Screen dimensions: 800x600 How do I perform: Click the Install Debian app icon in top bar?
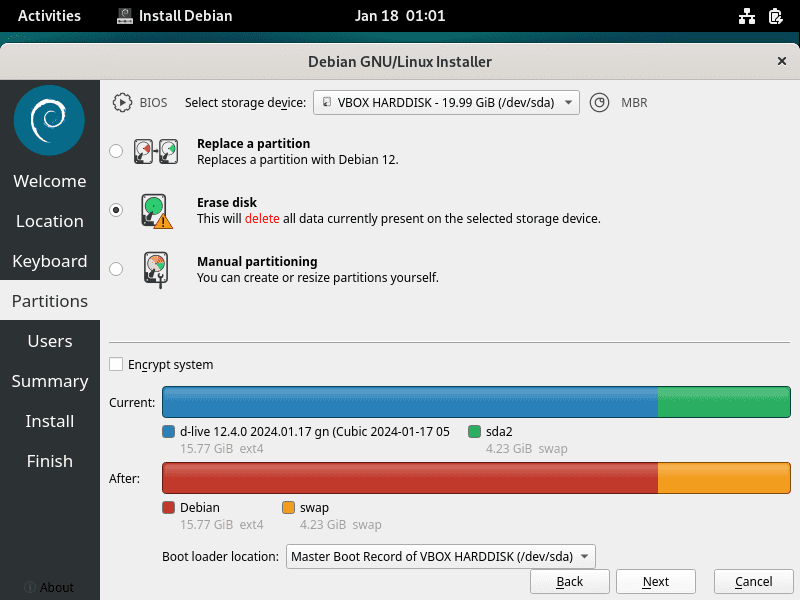click(124, 16)
